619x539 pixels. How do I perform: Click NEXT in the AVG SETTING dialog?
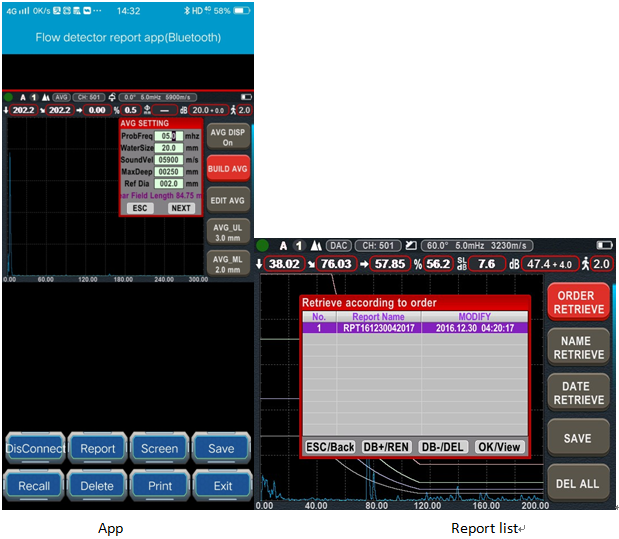(x=180, y=208)
